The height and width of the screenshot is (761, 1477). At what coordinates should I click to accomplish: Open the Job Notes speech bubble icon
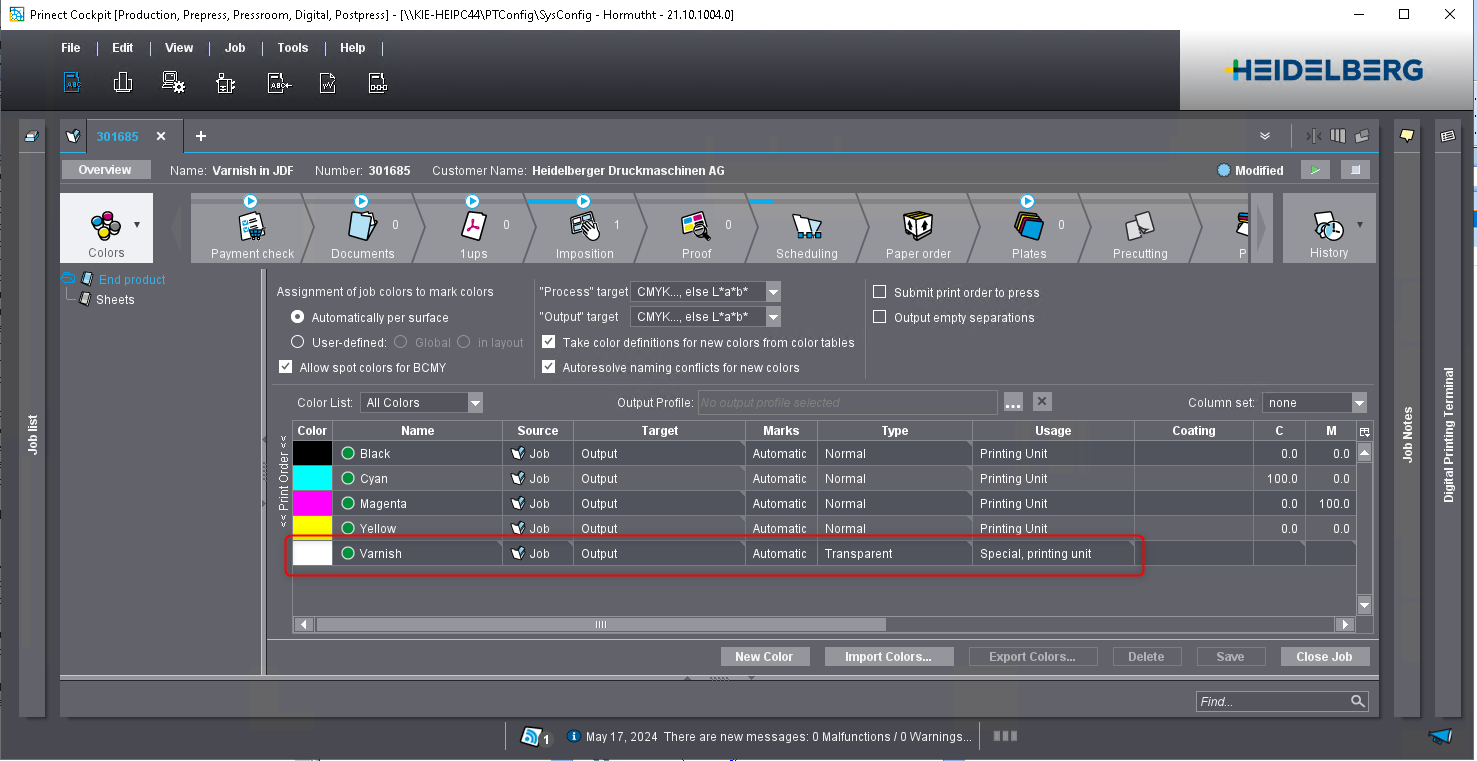1407,135
